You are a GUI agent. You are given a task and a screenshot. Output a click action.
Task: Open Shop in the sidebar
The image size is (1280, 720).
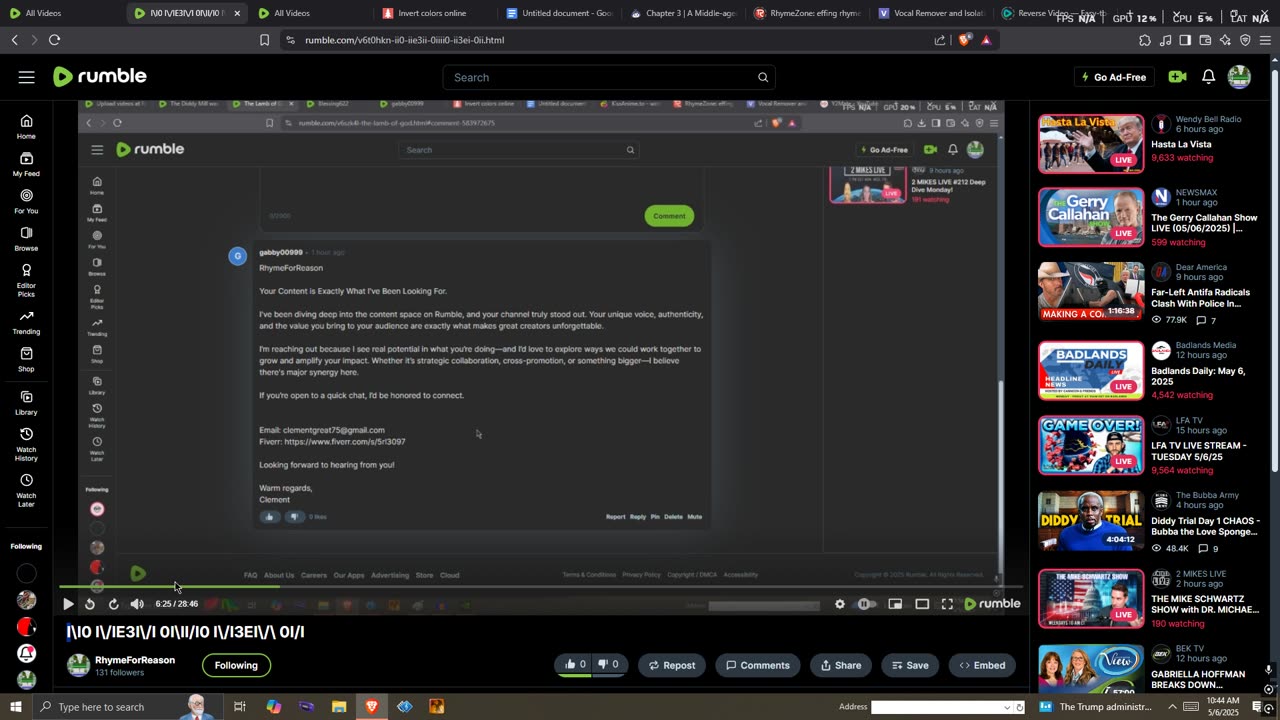26,360
